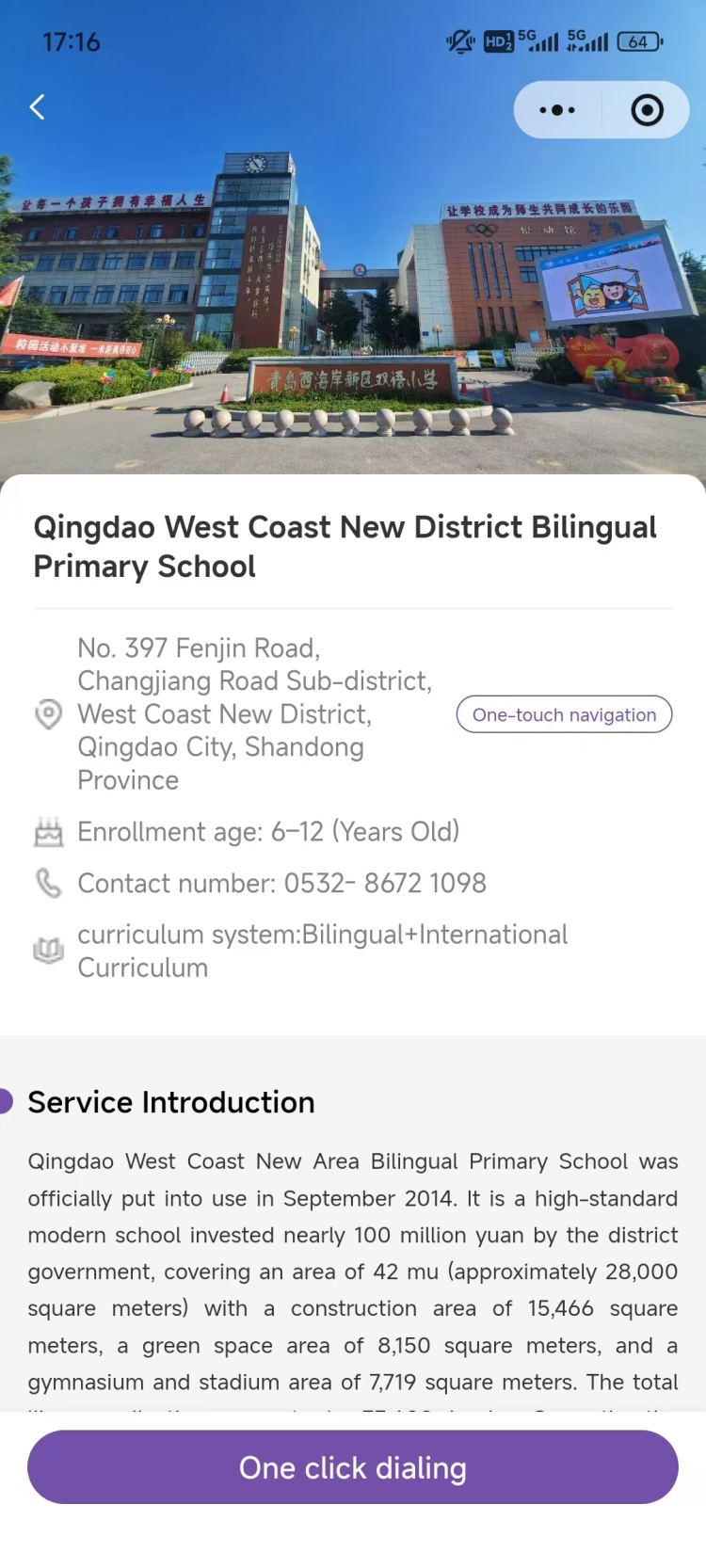Tap the contact number 0532-8672 1098
Viewport: 706px width, 1568px height.
[282, 883]
